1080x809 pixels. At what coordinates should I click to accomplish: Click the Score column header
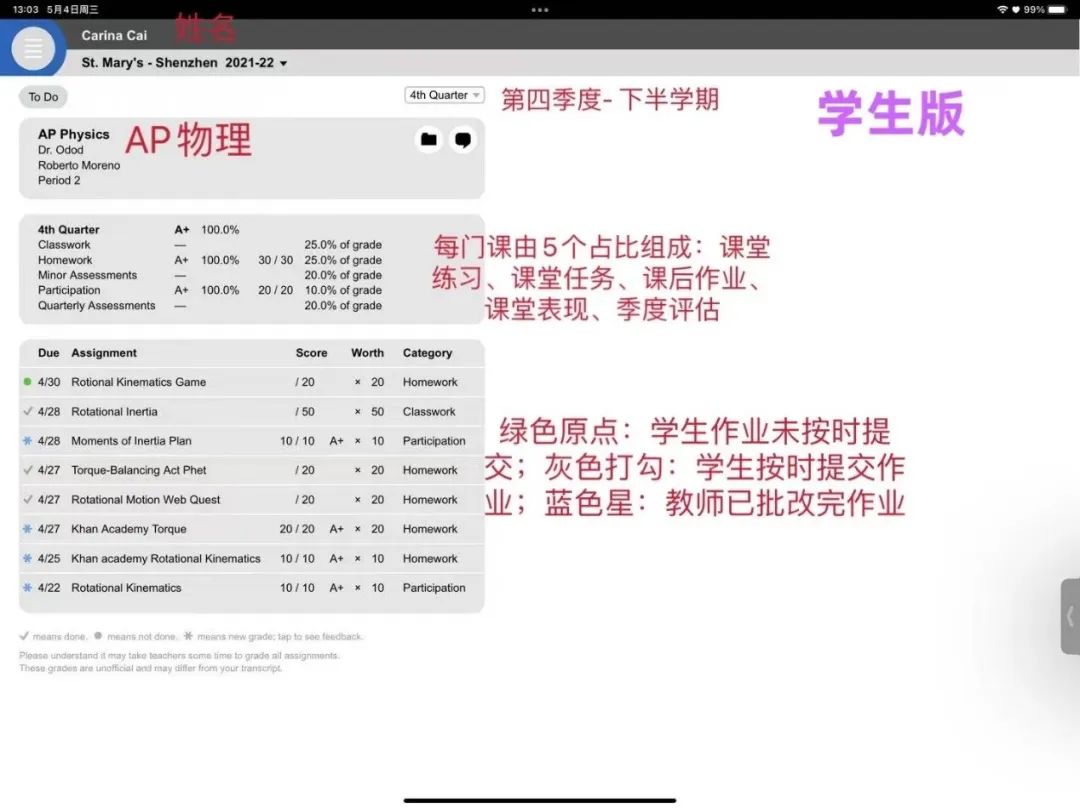click(311, 353)
